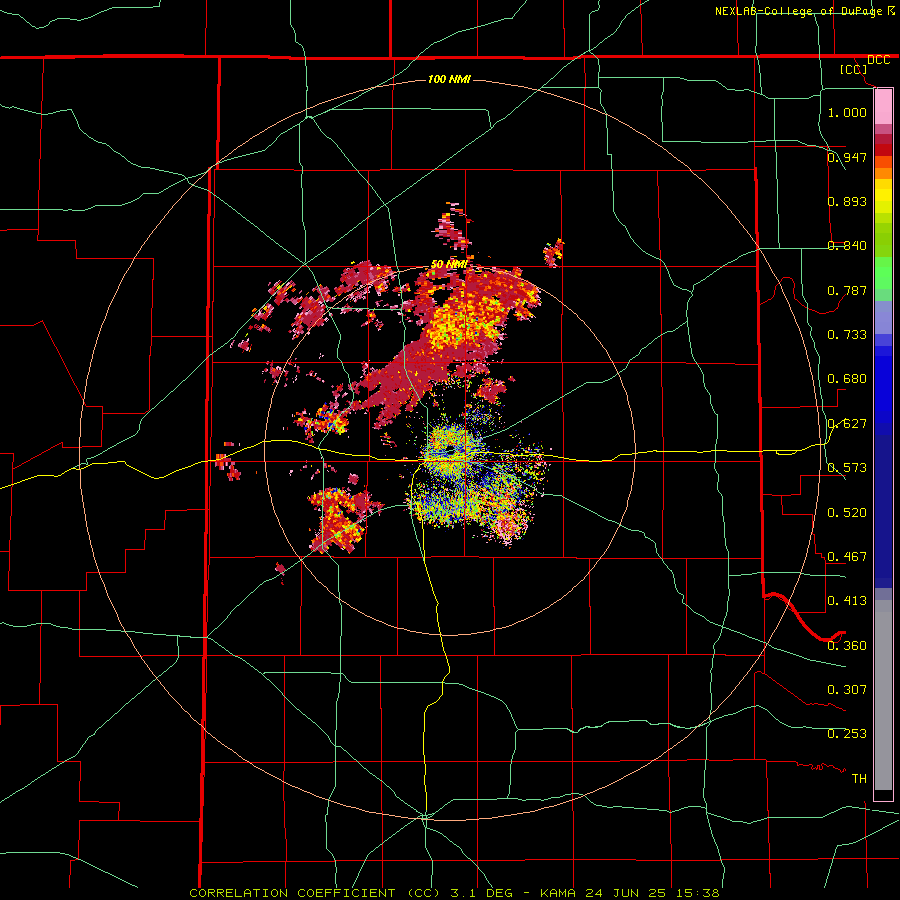Viewport: 900px width, 900px height.
Task: Click the 100 NMI range ring label
Action: 449,79
